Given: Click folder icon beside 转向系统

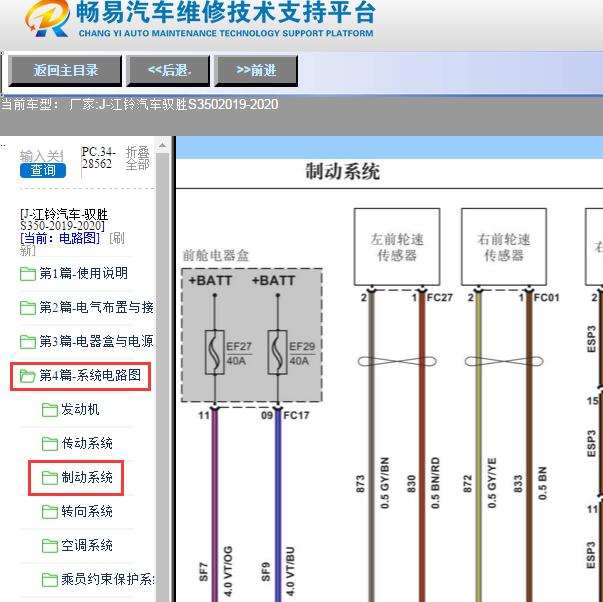Looking at the screenshot, I should tap(50, 512).
